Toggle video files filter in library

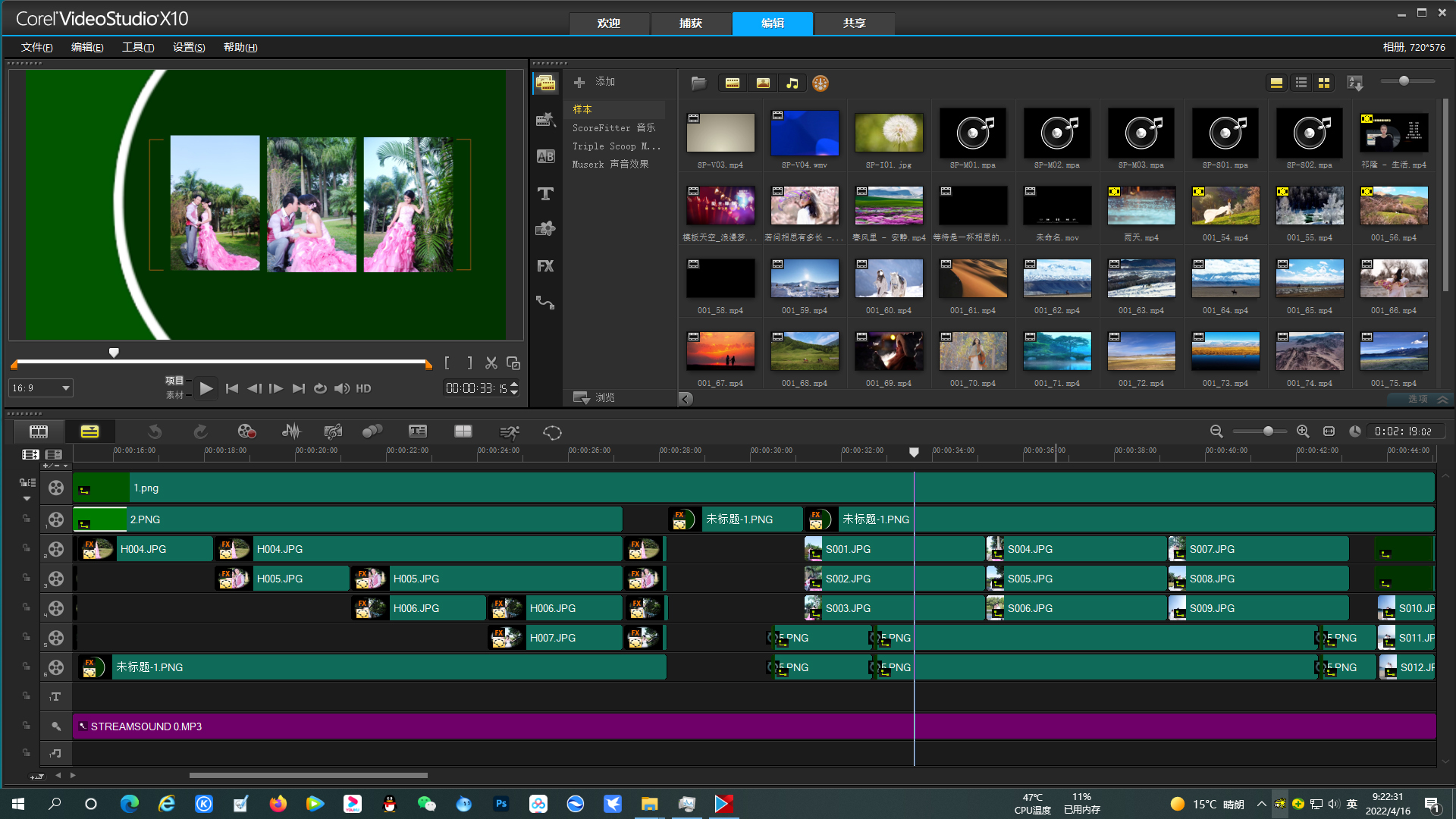coord(733,83)
